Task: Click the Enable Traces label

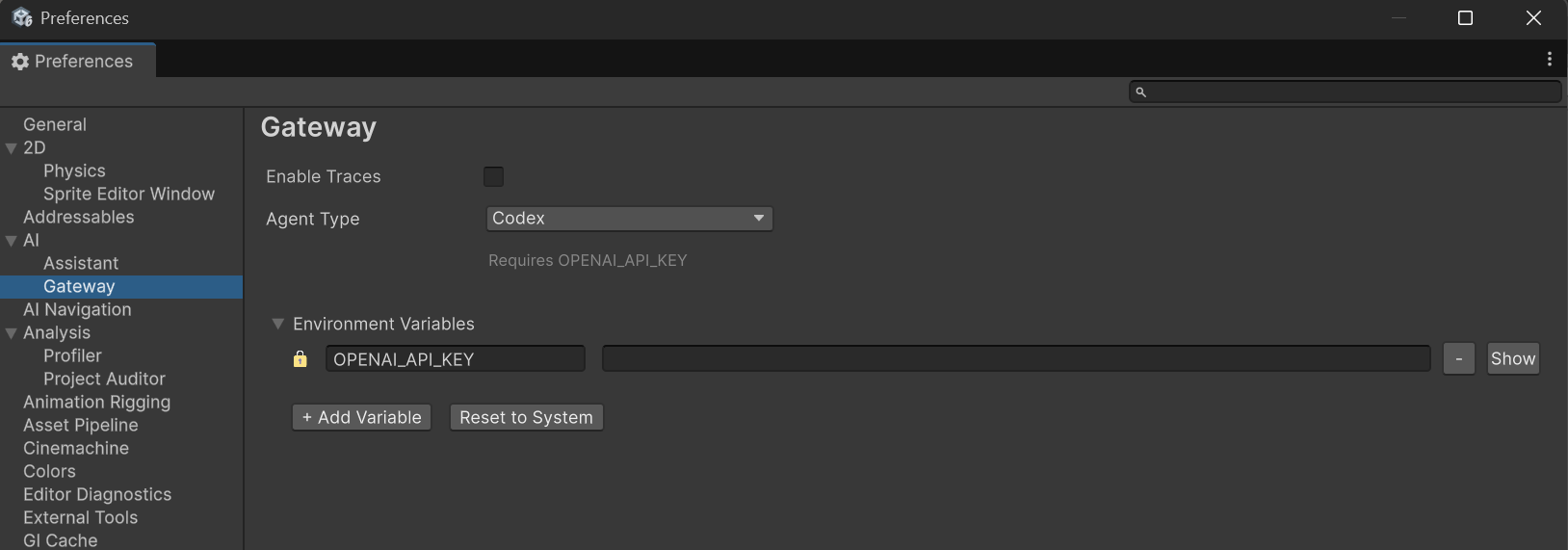Action: 324,176
